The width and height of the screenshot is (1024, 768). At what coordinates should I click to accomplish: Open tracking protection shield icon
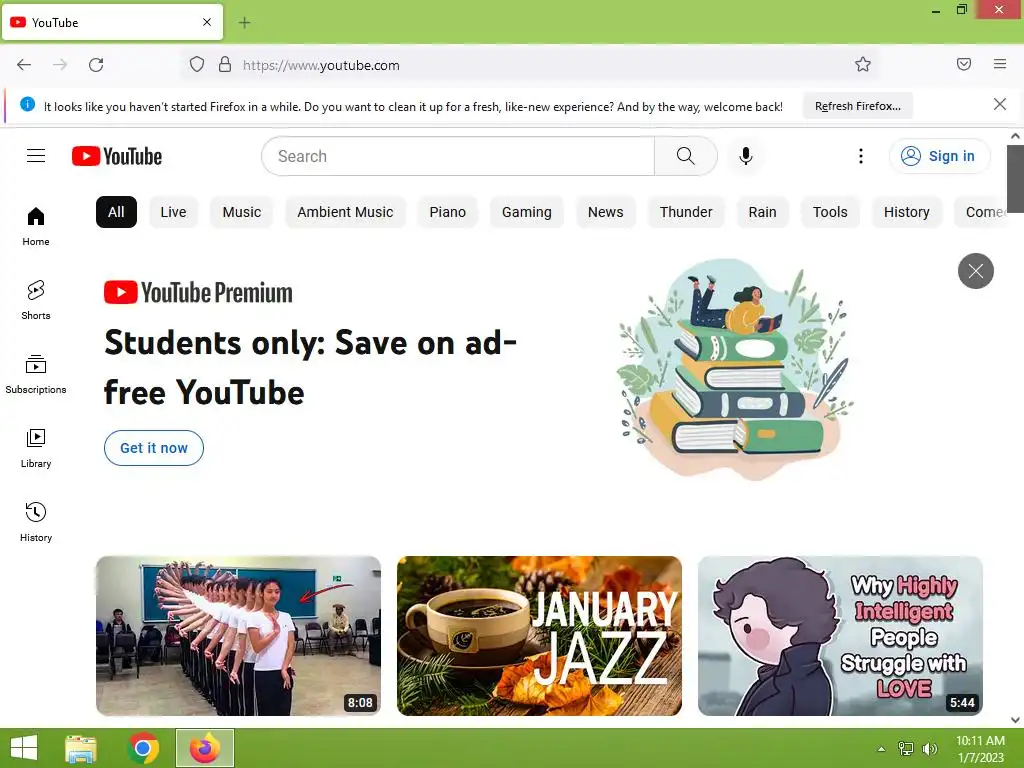[197, 65]
